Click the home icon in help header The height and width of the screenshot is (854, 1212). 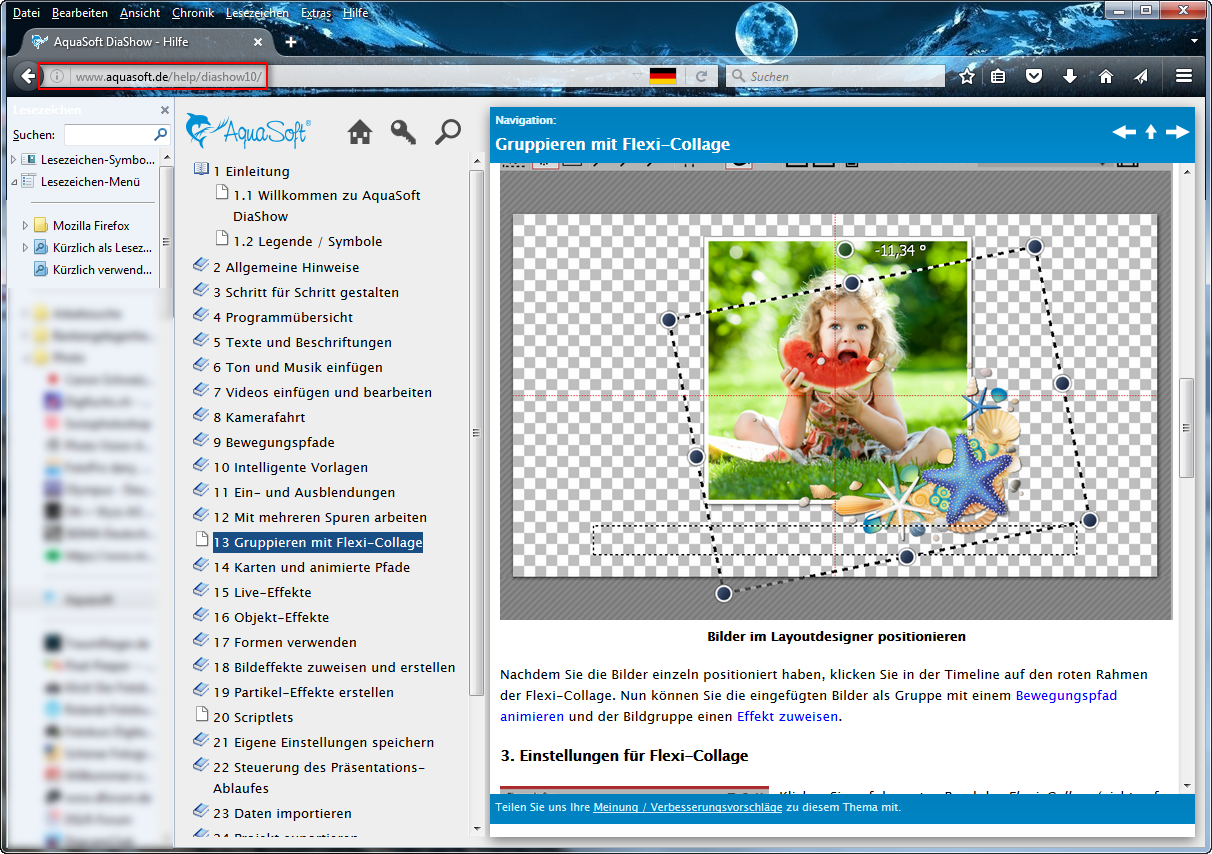360,132
